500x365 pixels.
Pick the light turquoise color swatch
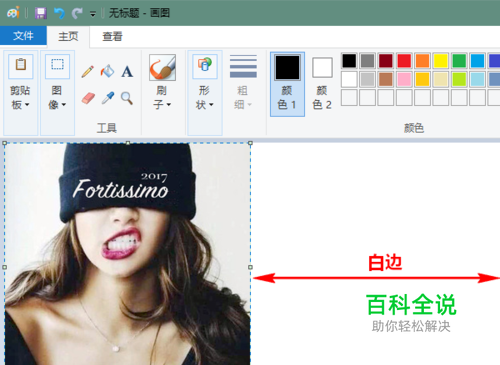(x=477, y=79)
